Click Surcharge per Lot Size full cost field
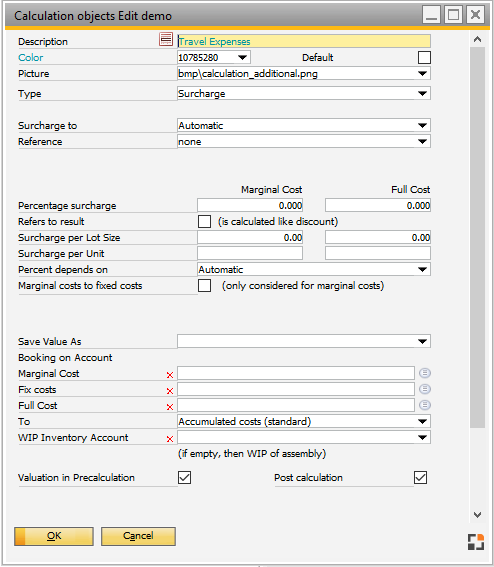Viewport: 494px width, 567px height. [x=378, y=238]
